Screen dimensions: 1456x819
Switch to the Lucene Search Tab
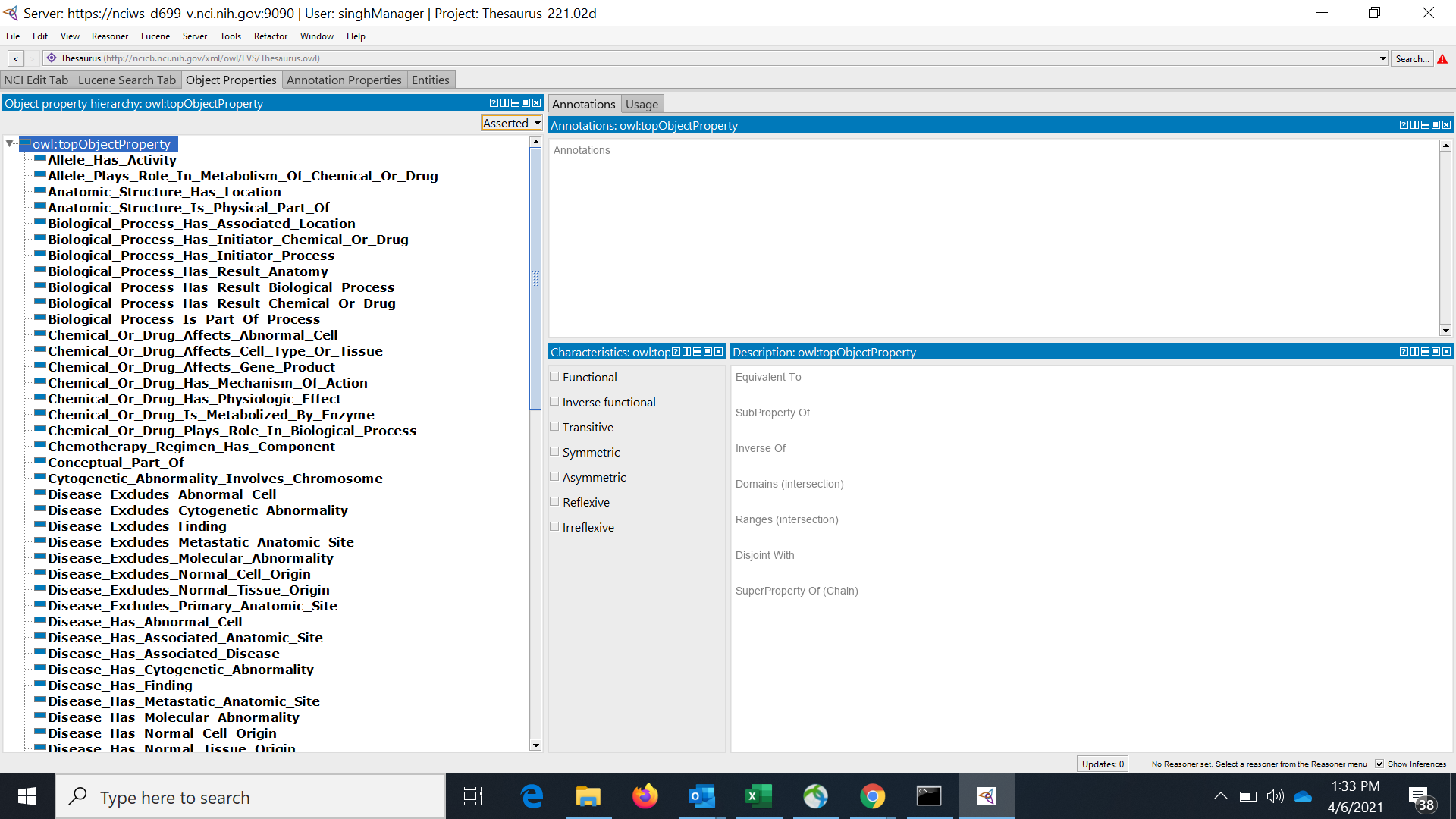click(x=127, y=79)
